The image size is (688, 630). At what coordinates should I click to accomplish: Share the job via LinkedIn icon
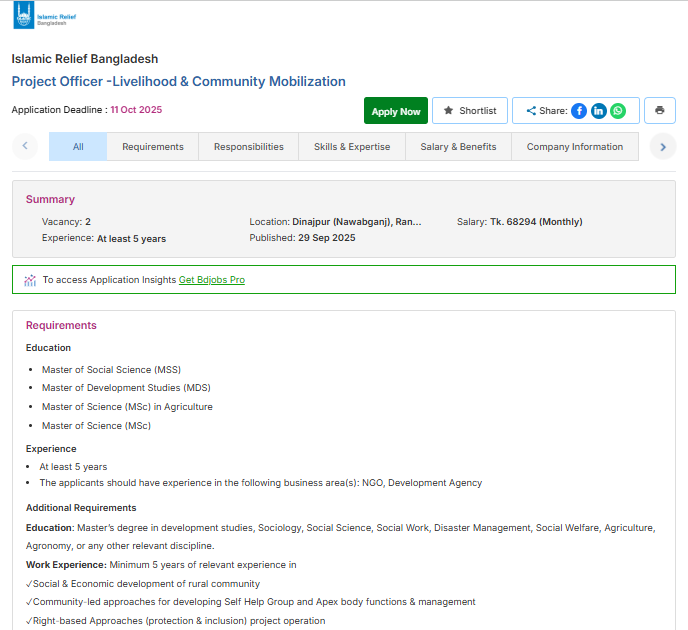(x=598, y=111)
